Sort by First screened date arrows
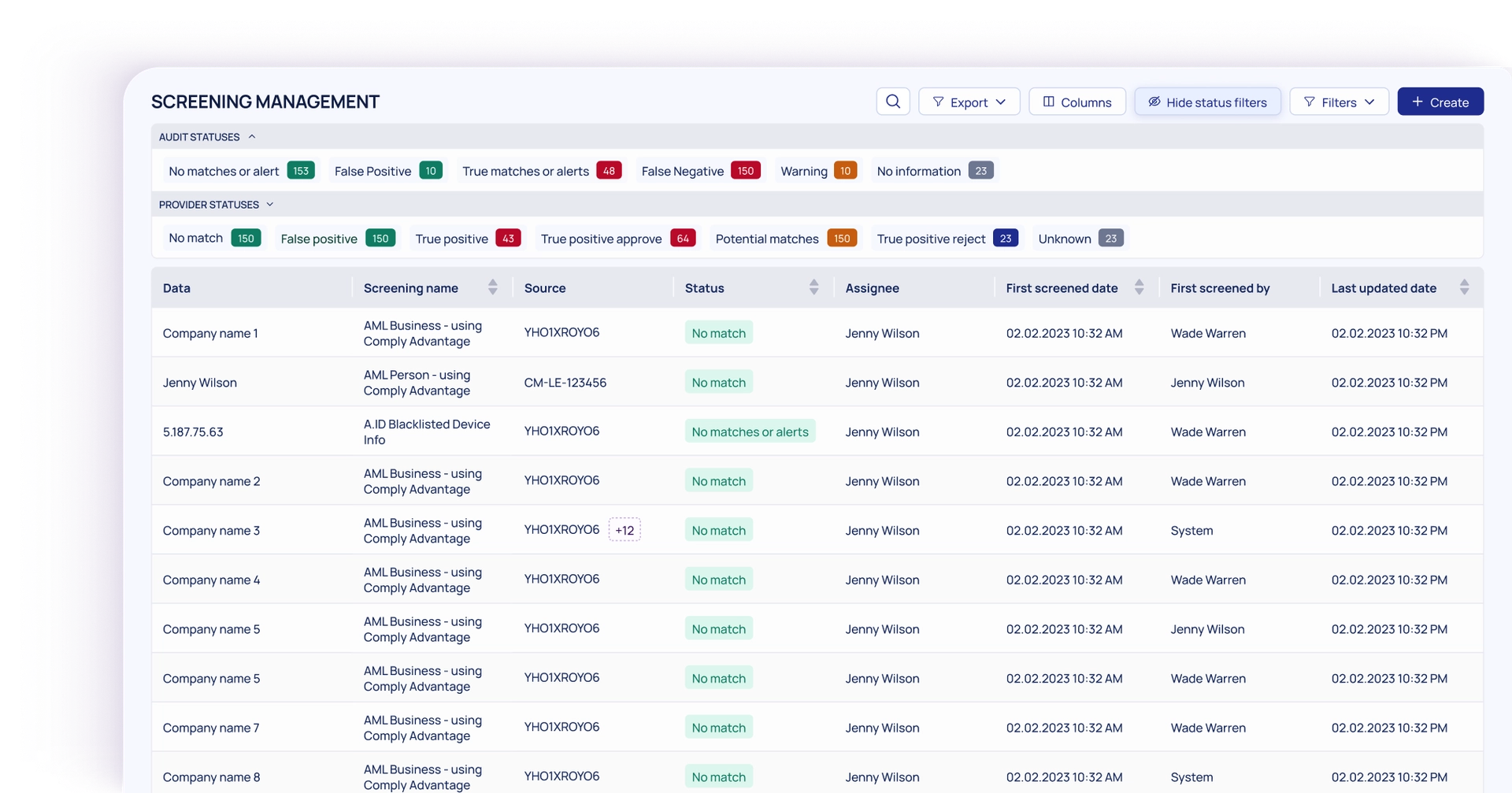This screenshot has height=793, width=1512. (x=1139, y=287)
